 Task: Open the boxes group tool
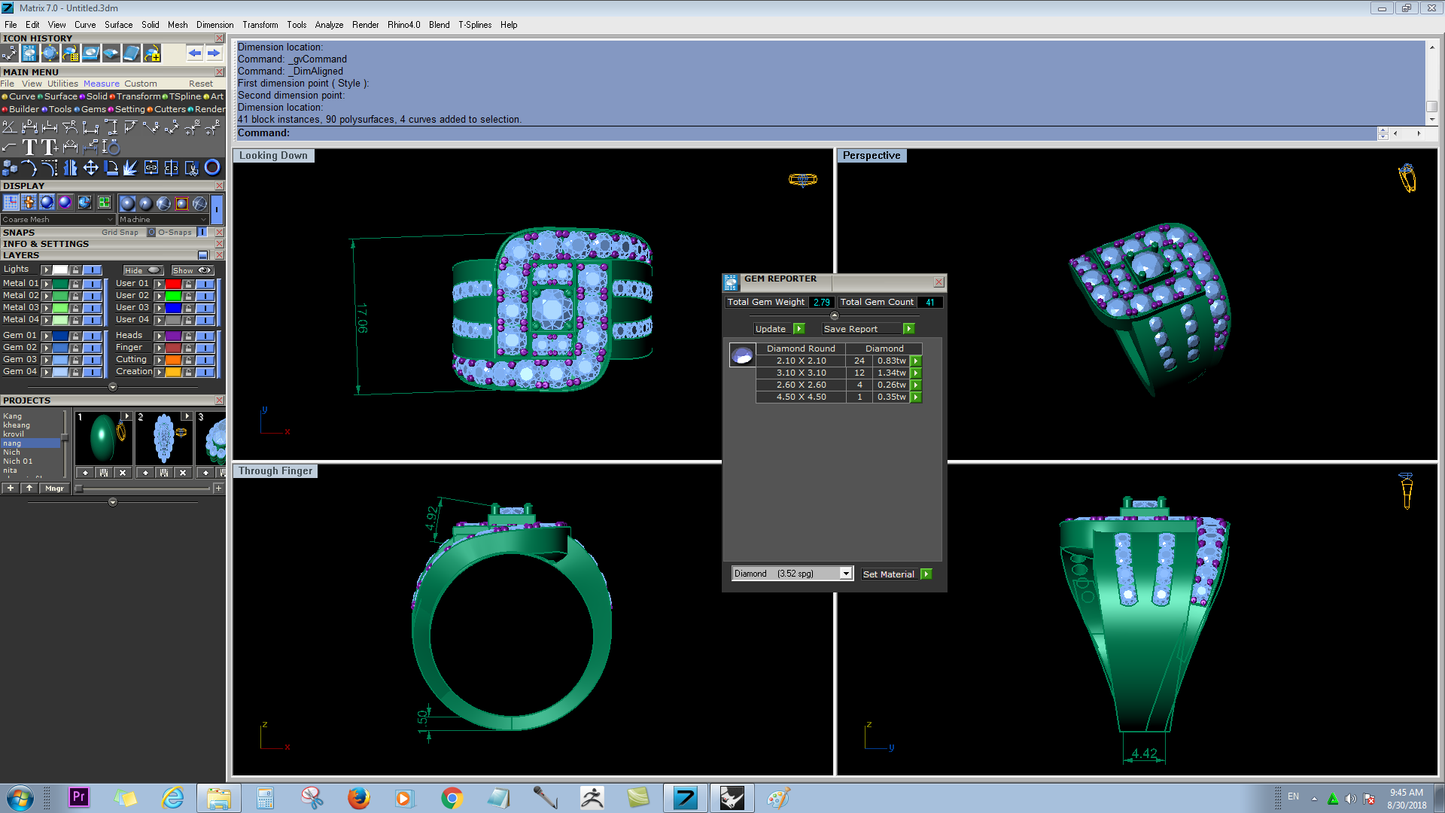coord(10,168)
